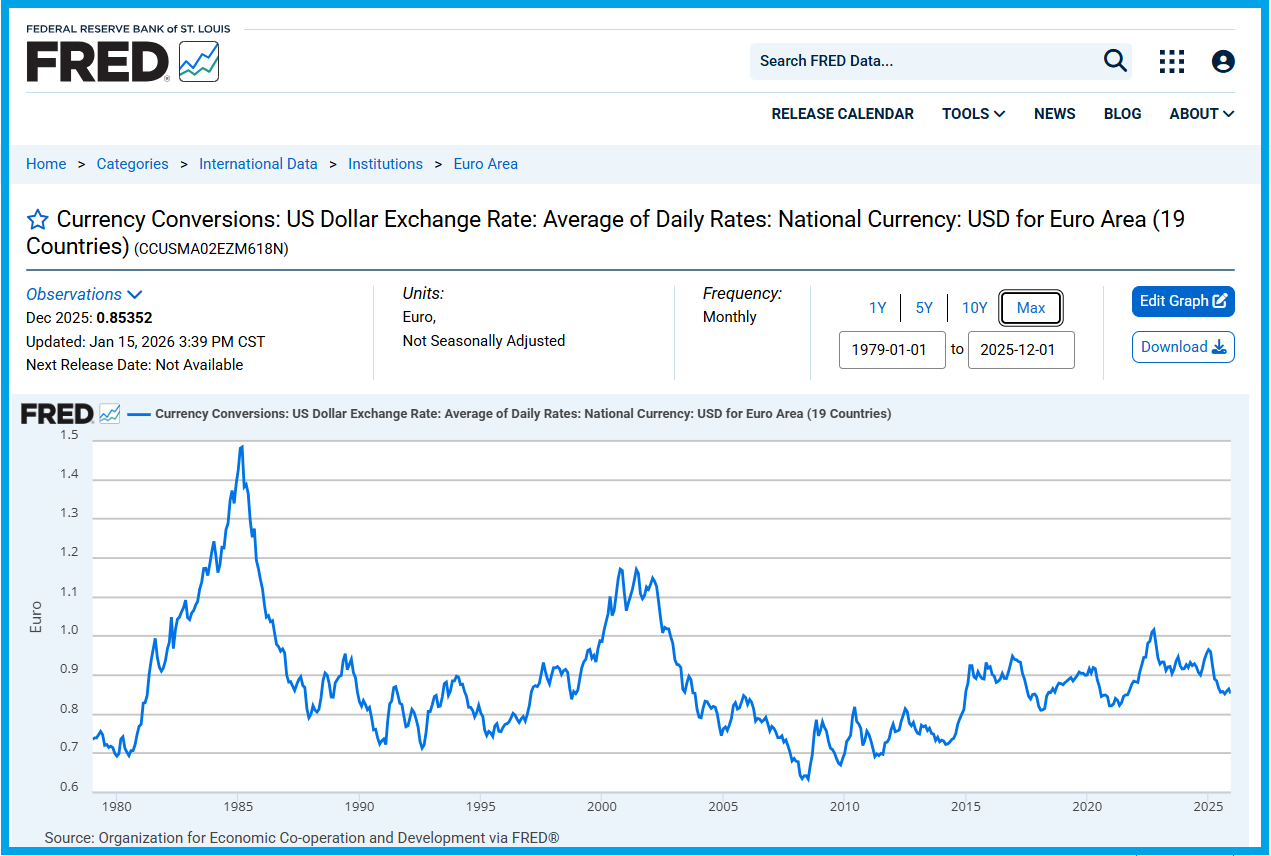Image resolution: width=1271 pixels, height=856 pixels.
Task: Open the user account icon
Action: click(1222, 61)
